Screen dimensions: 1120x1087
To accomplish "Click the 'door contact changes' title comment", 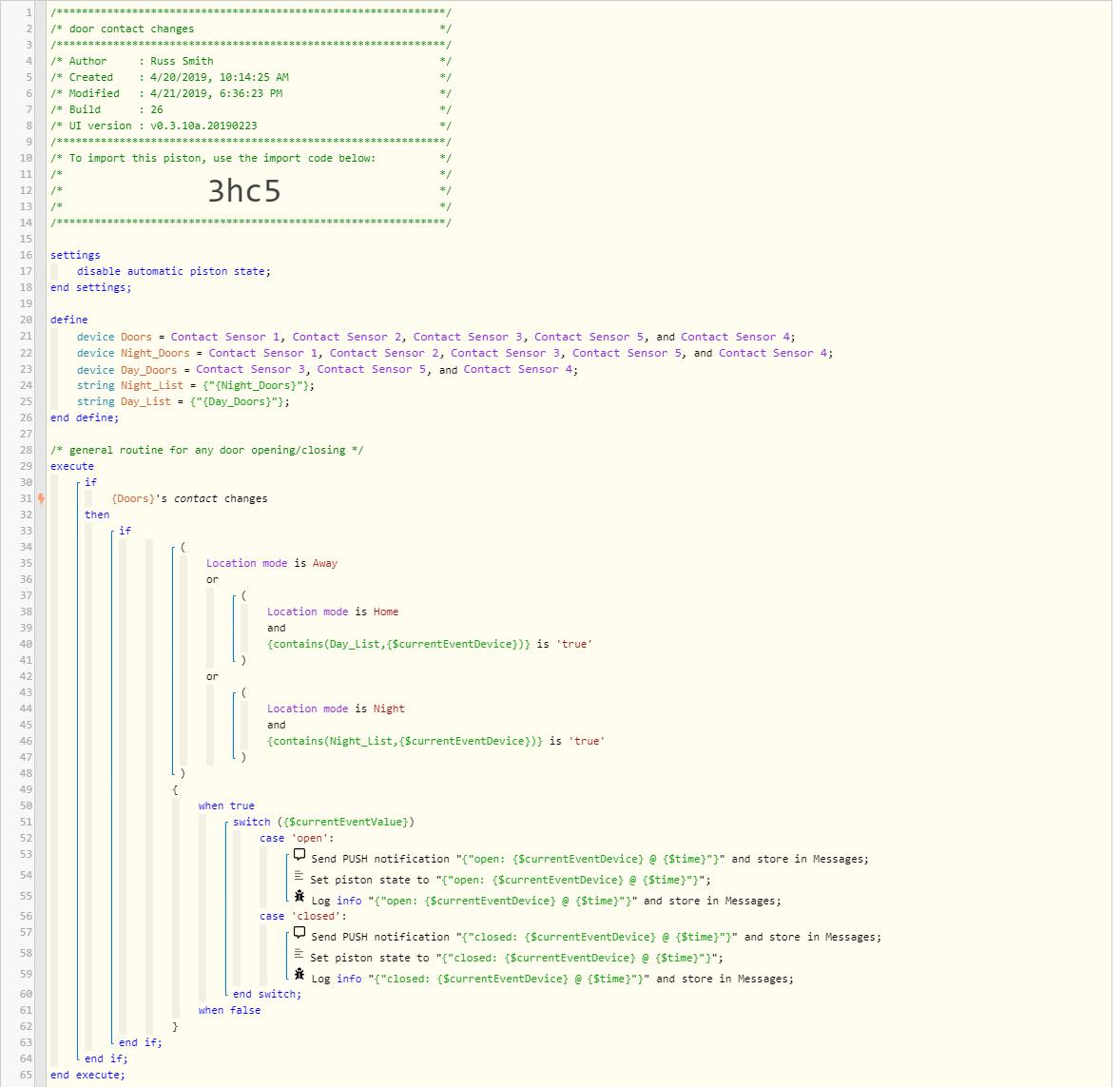I will 131,29.
